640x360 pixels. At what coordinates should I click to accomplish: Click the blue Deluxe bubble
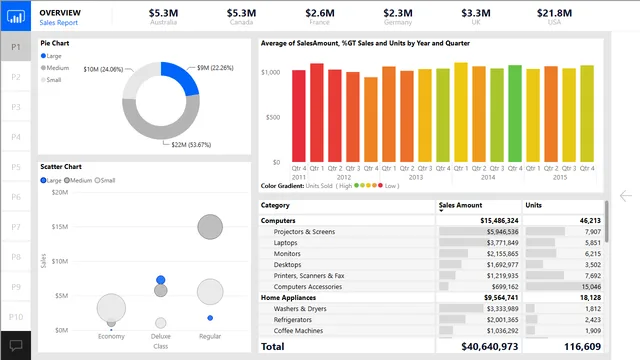pyautogui.click(x=160, y=280)
